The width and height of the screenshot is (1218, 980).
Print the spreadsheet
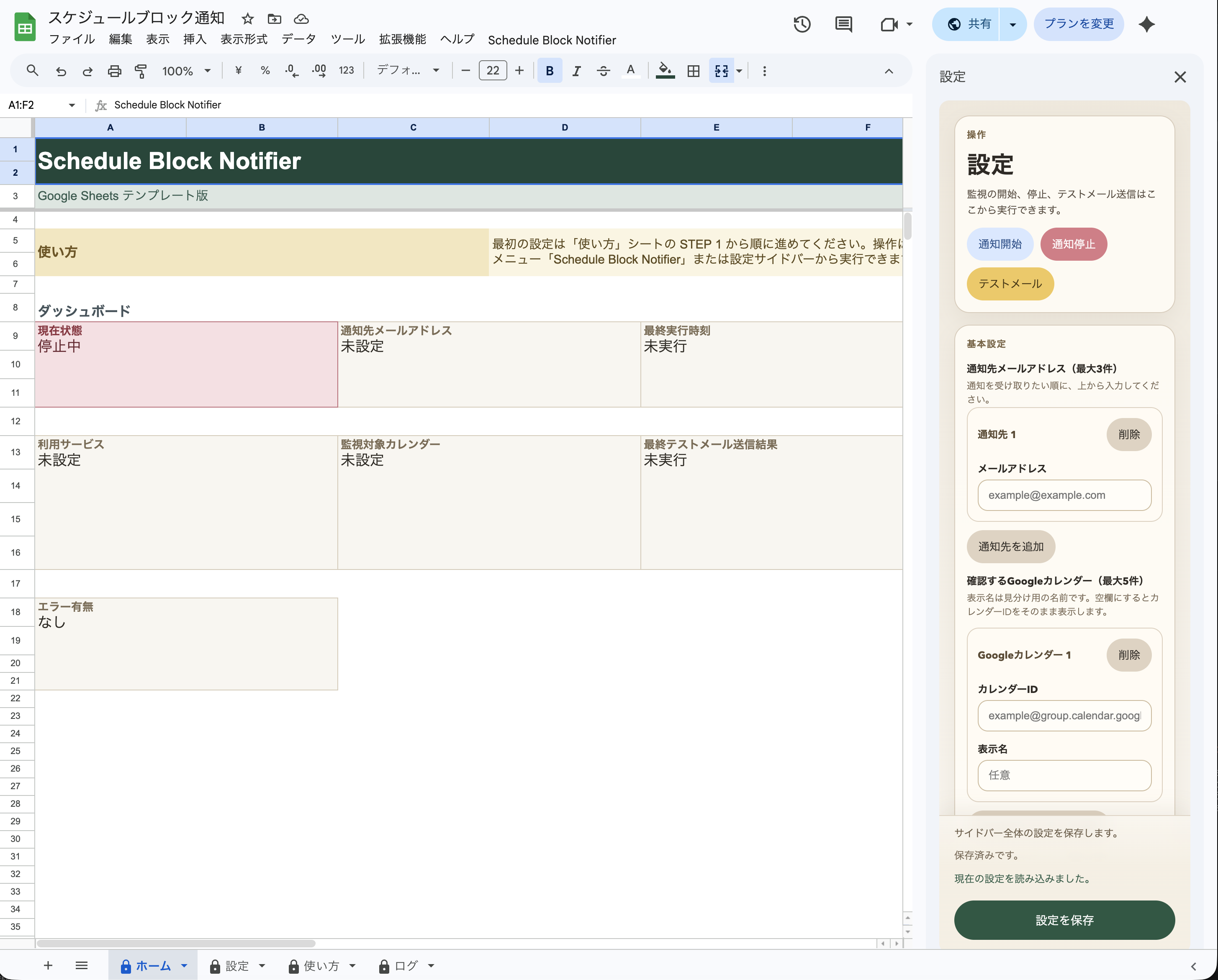click(x=115, y=71)
